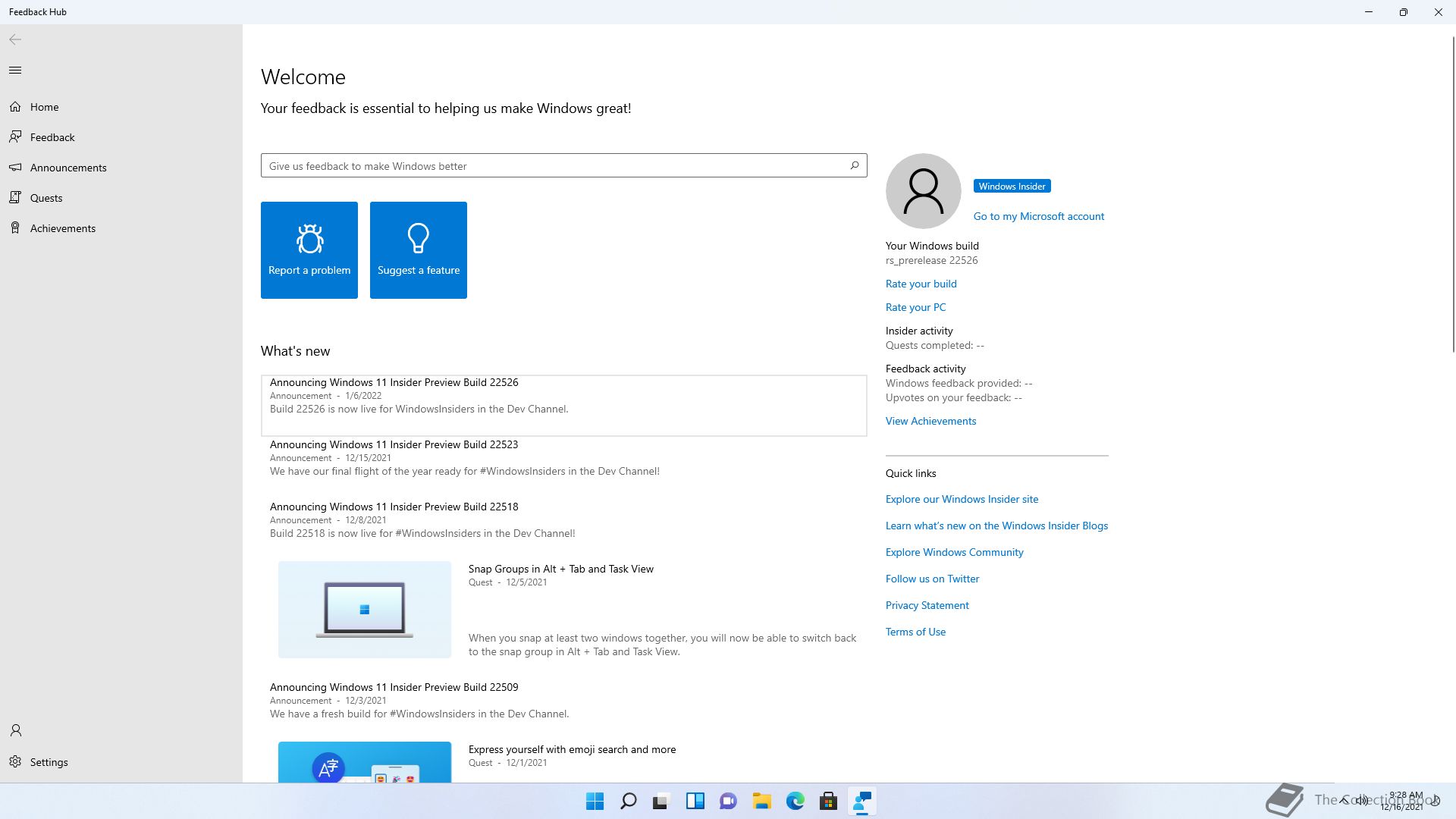Click the bug icon to report a problem
The height and width of the screenshot is (819, 1456).
309,238
